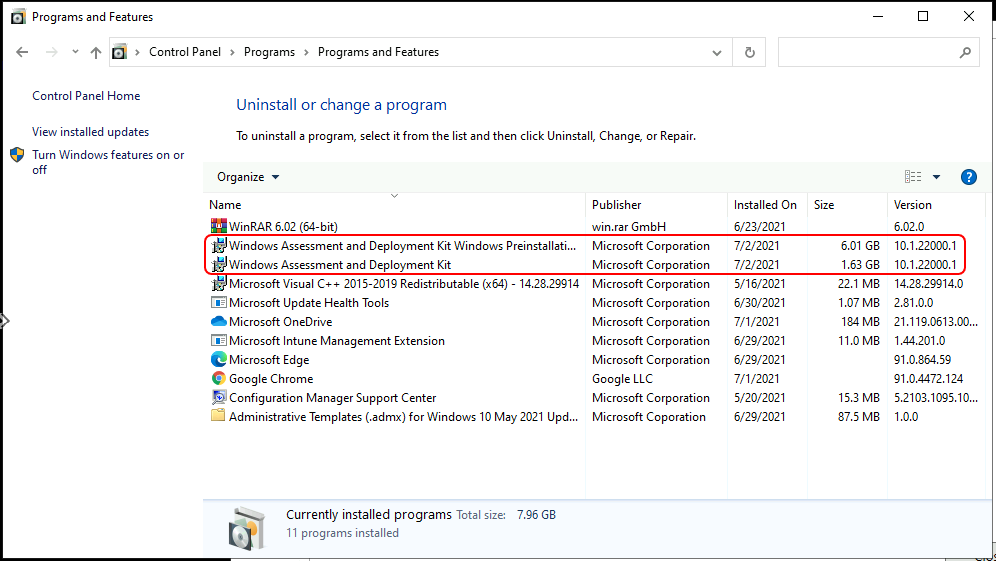Viewport: 996px width, 562px height.
Task: Click the Configuration Manager Support Center icon
Action: [x=219, y=398]
